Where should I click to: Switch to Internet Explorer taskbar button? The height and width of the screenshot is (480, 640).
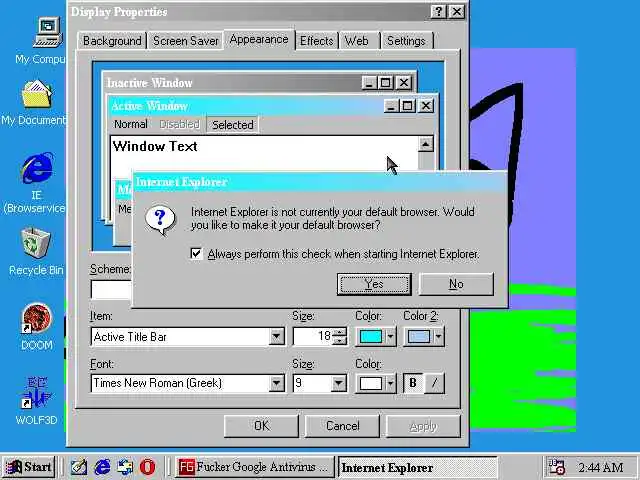[417, 467]
